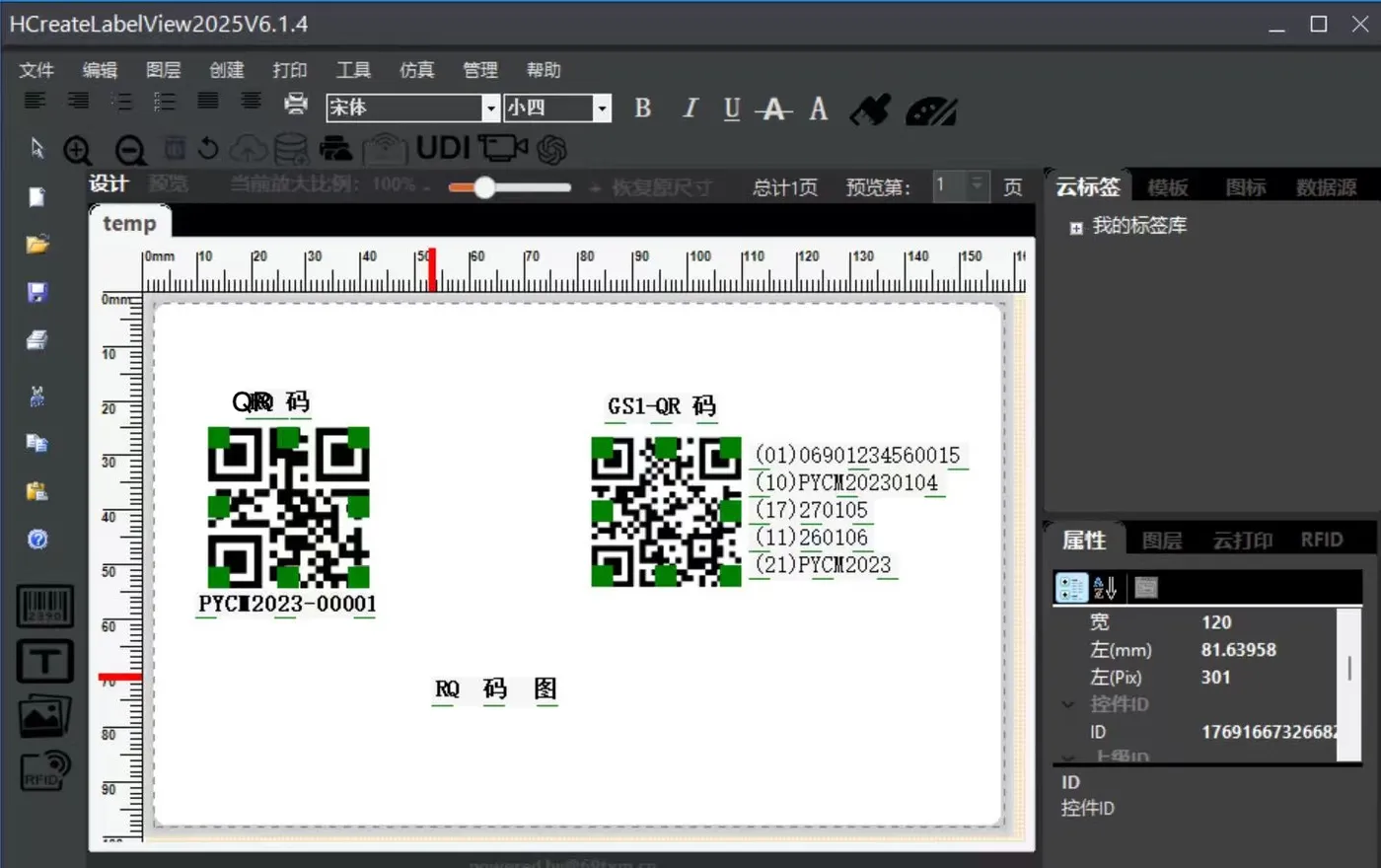Insert a barcode with the barcode tool
The width and height of the screenshot is (1381, 868).
(44, 607)
